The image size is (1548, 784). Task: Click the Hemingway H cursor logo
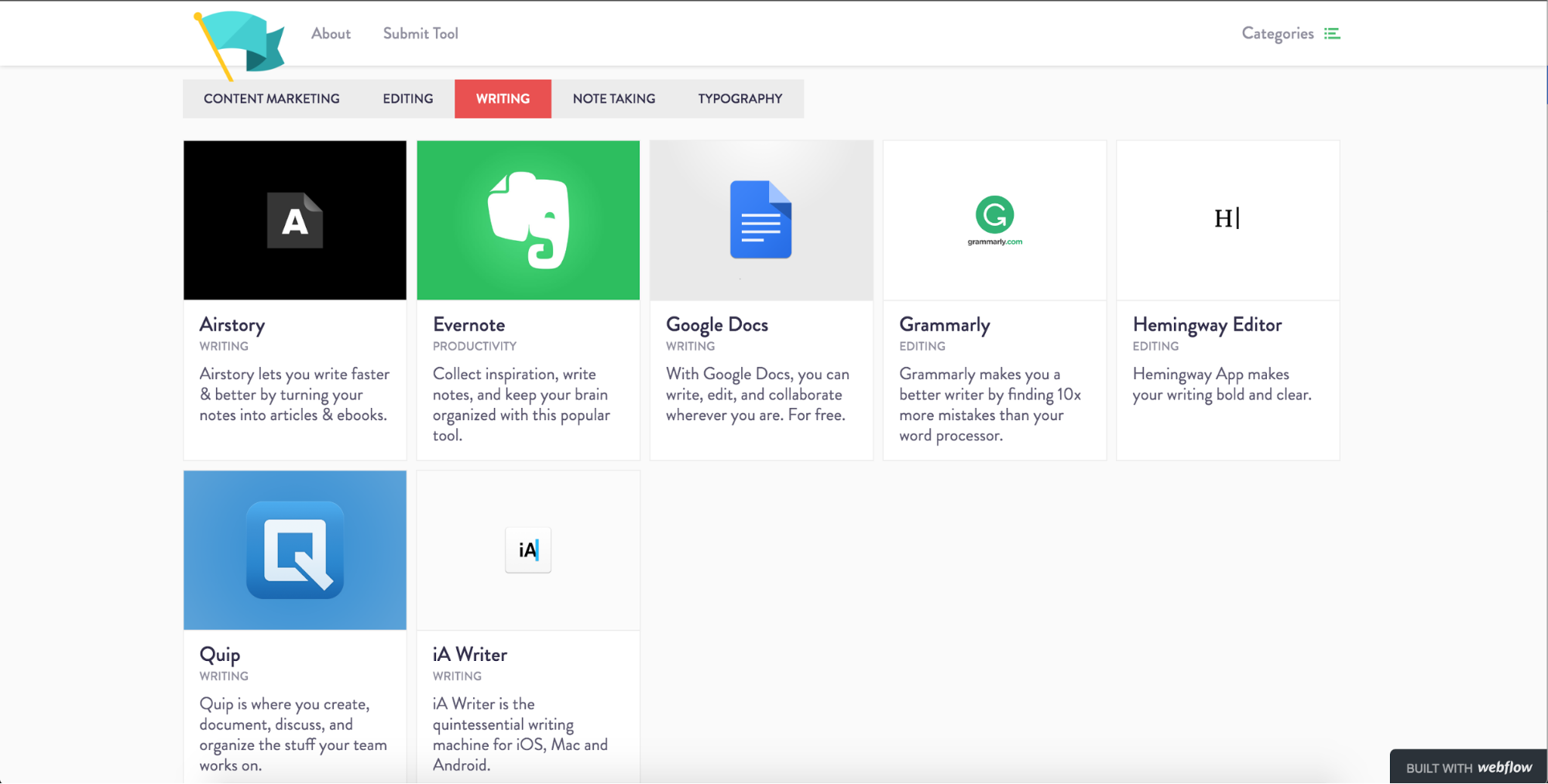pyautogui.click(x=1227, y=219)
